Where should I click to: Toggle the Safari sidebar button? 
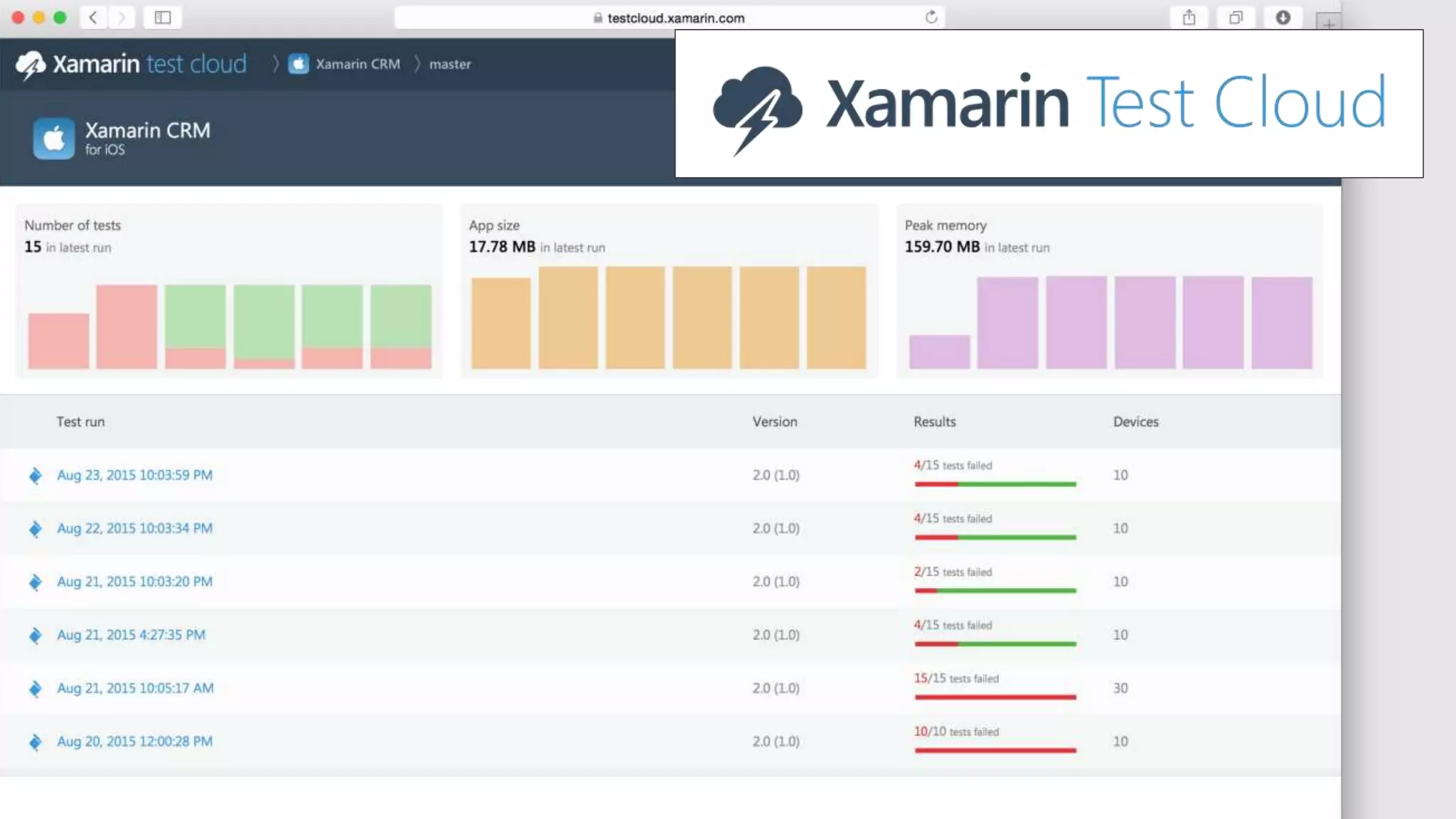tap(163, 17)
